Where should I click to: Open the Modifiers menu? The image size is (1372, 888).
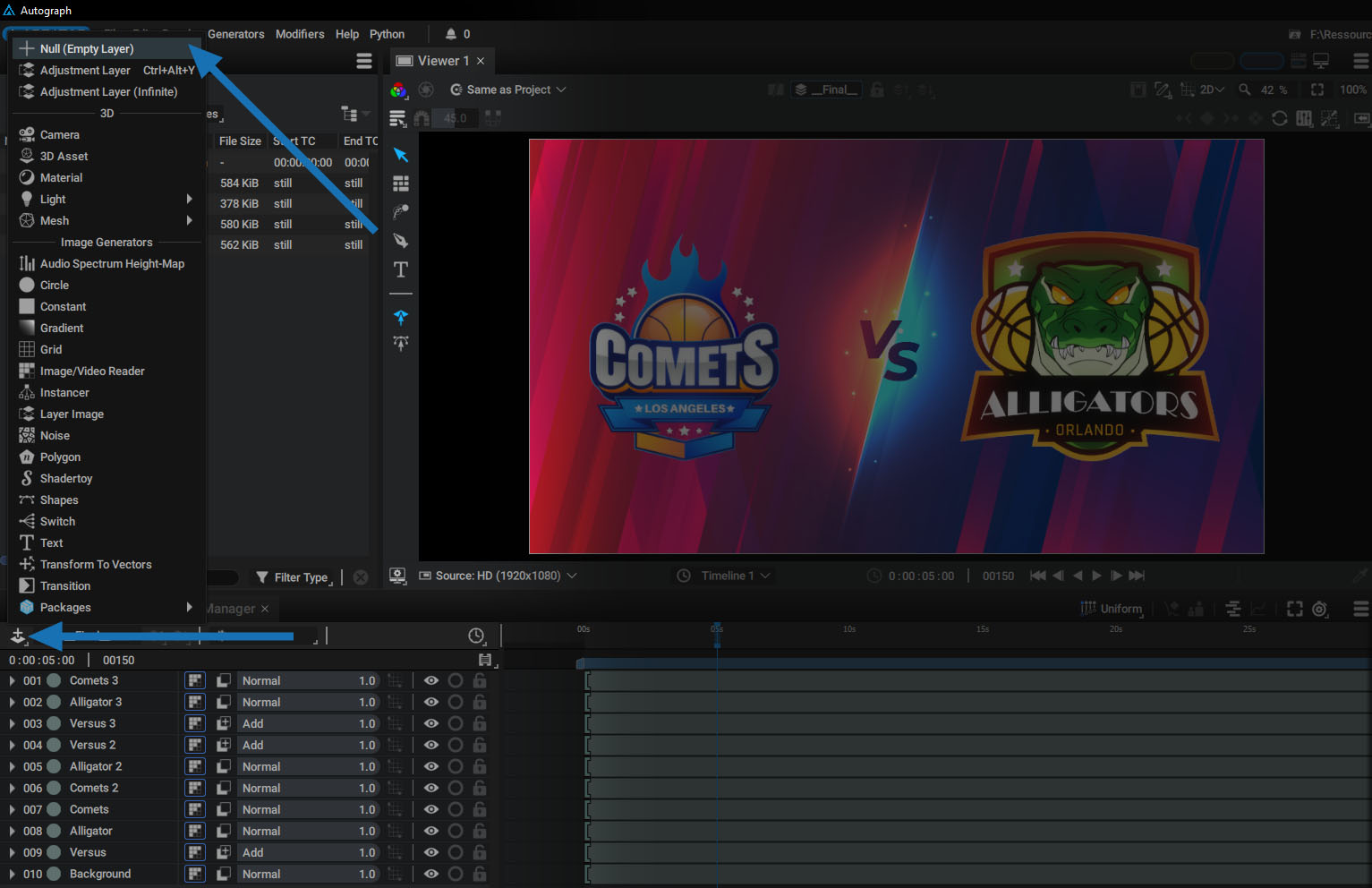click(300, 34)
